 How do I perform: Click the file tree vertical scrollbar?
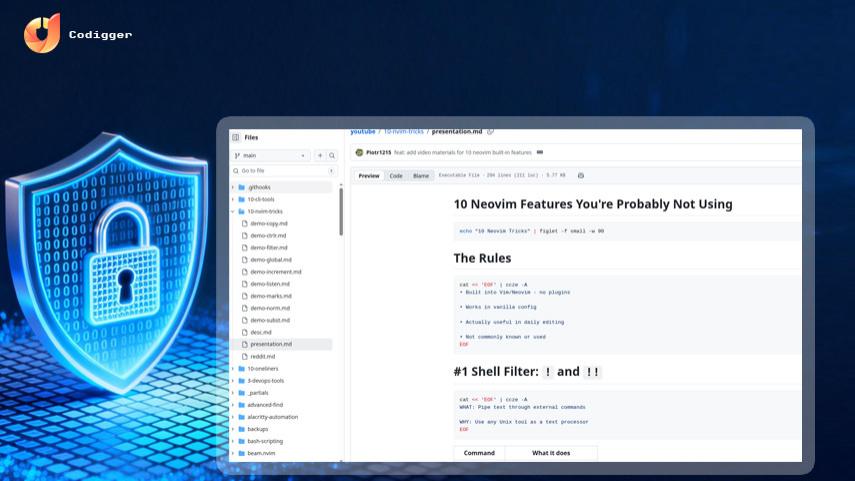(x=341, y=213)
